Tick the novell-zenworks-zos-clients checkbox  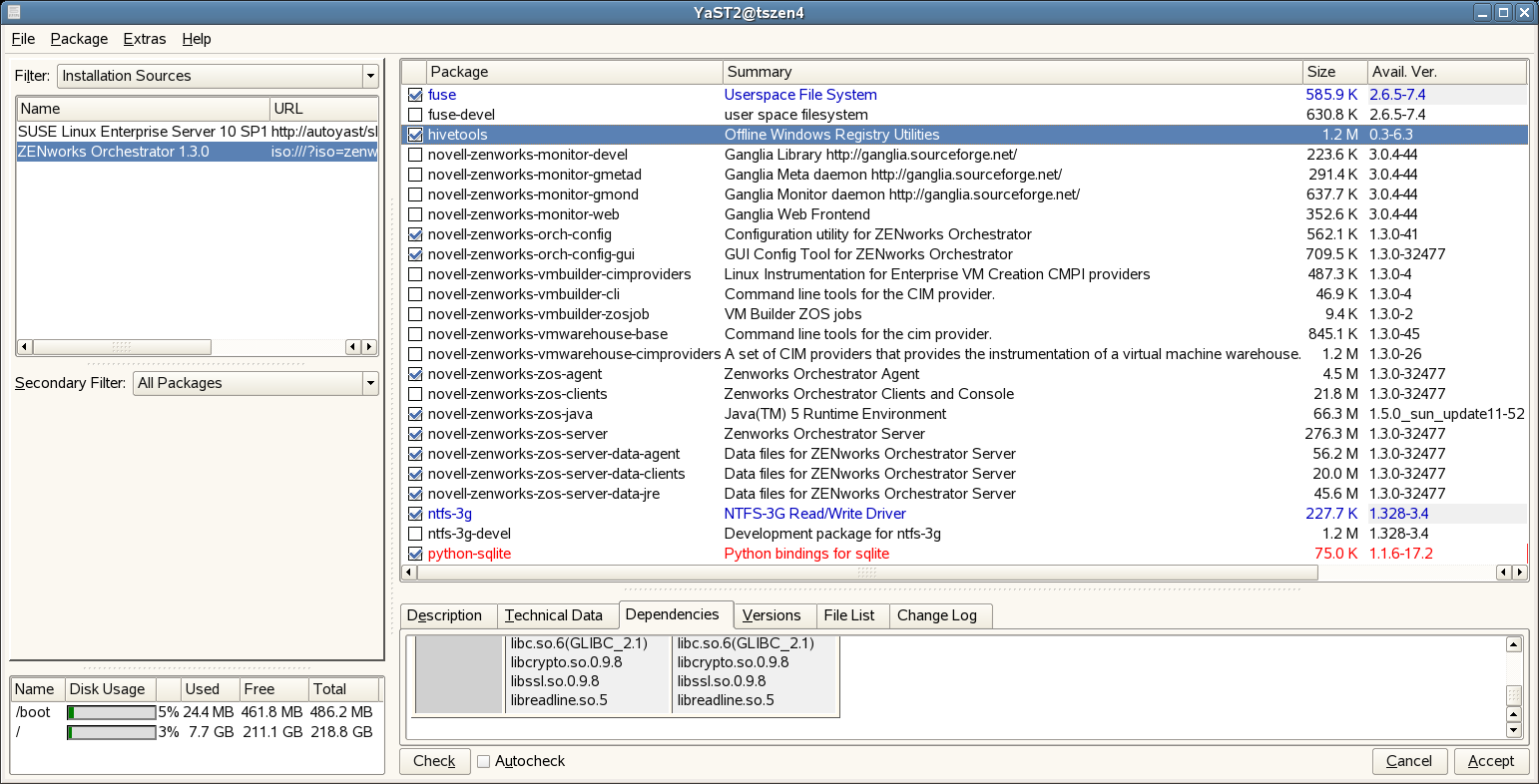(x=415, y=394)
